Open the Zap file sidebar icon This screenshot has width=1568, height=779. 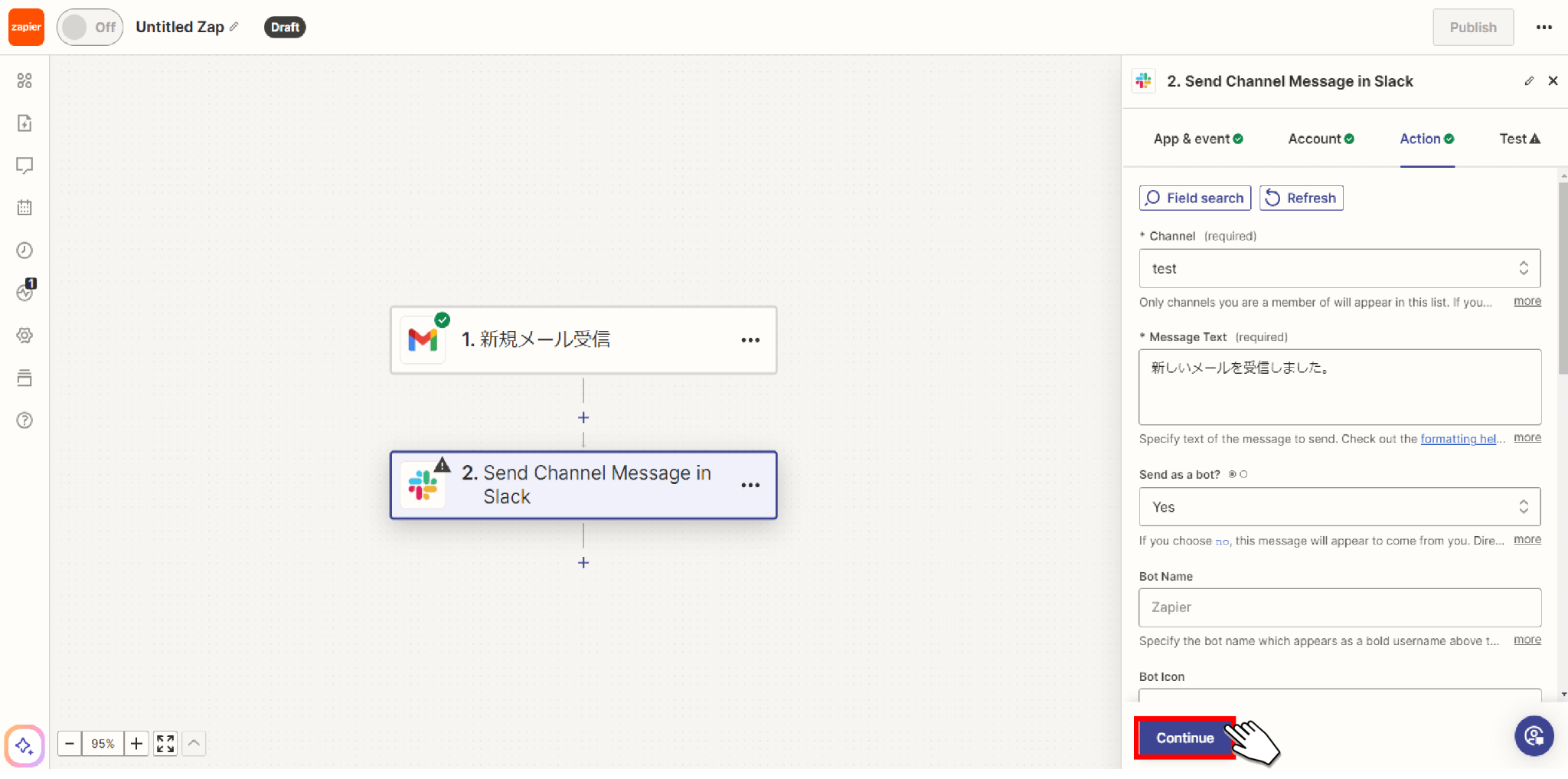[x=24, y=123]
